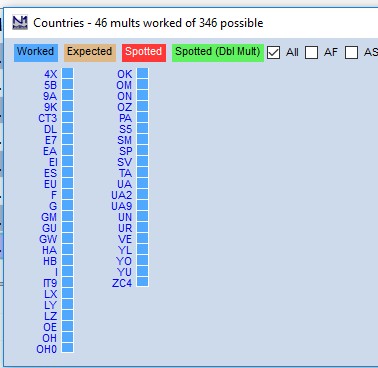Click the green Spotted (Dbl Mult) legend
The image size is (378, 368).
click(218, 52)
